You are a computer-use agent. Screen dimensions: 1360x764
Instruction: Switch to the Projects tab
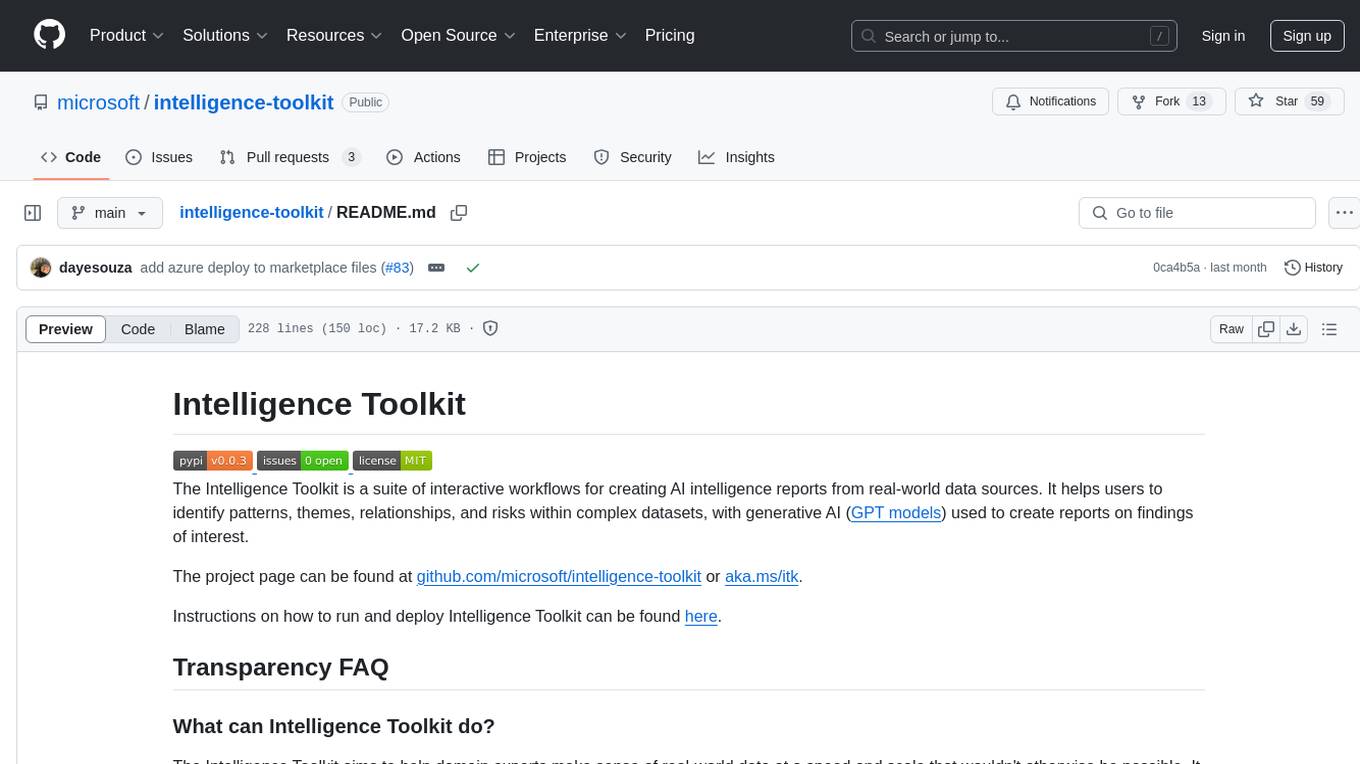(527, 157)
